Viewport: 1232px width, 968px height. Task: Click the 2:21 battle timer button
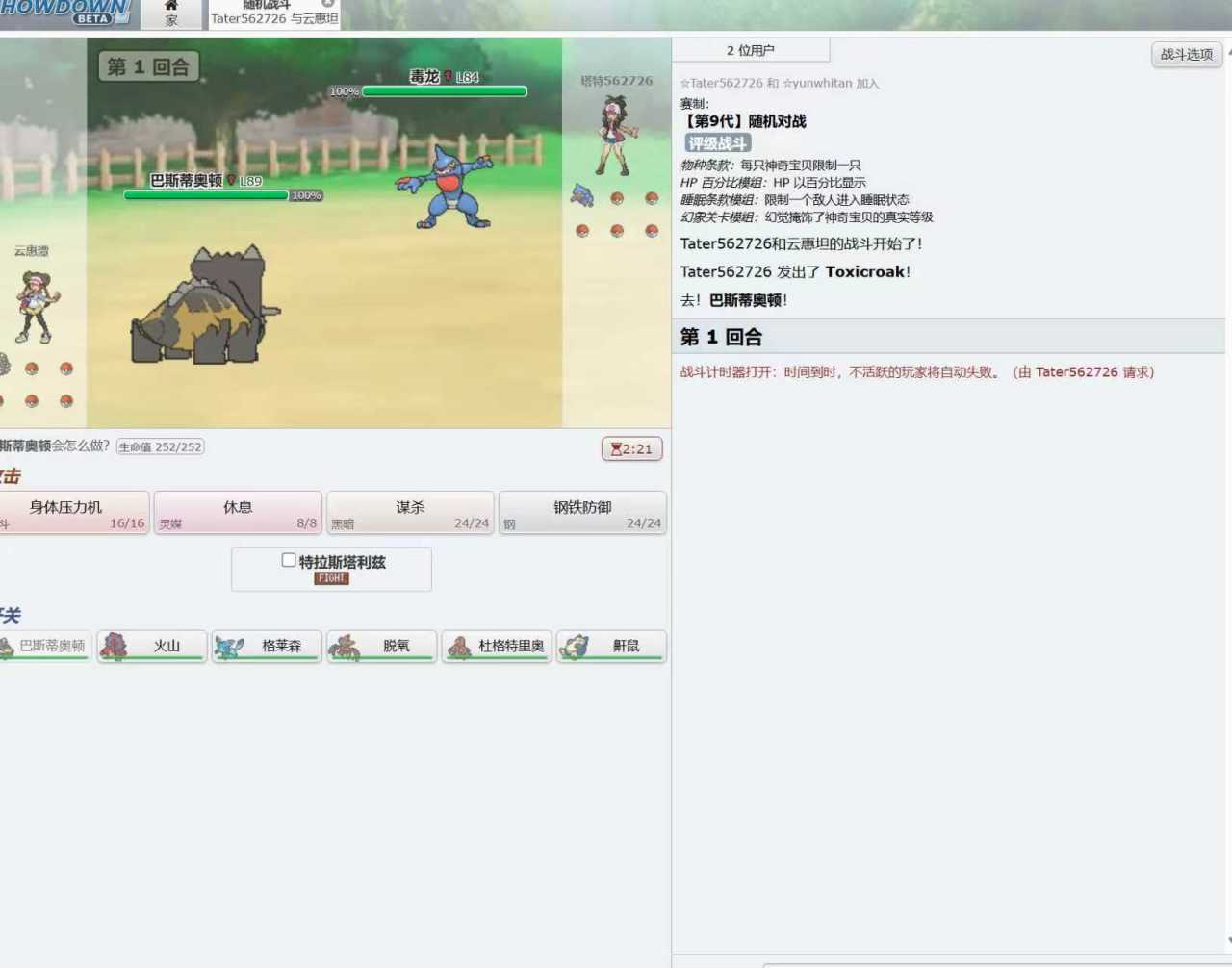[x=632, y=449]
